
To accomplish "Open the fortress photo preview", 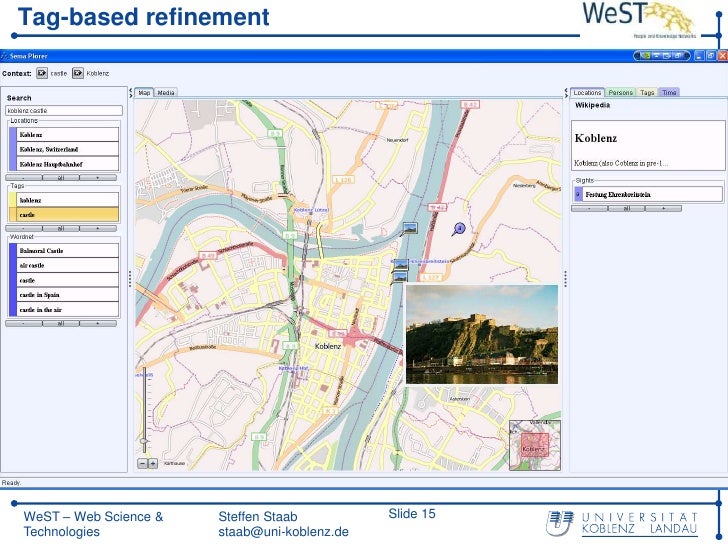I will tap(482, 334).
